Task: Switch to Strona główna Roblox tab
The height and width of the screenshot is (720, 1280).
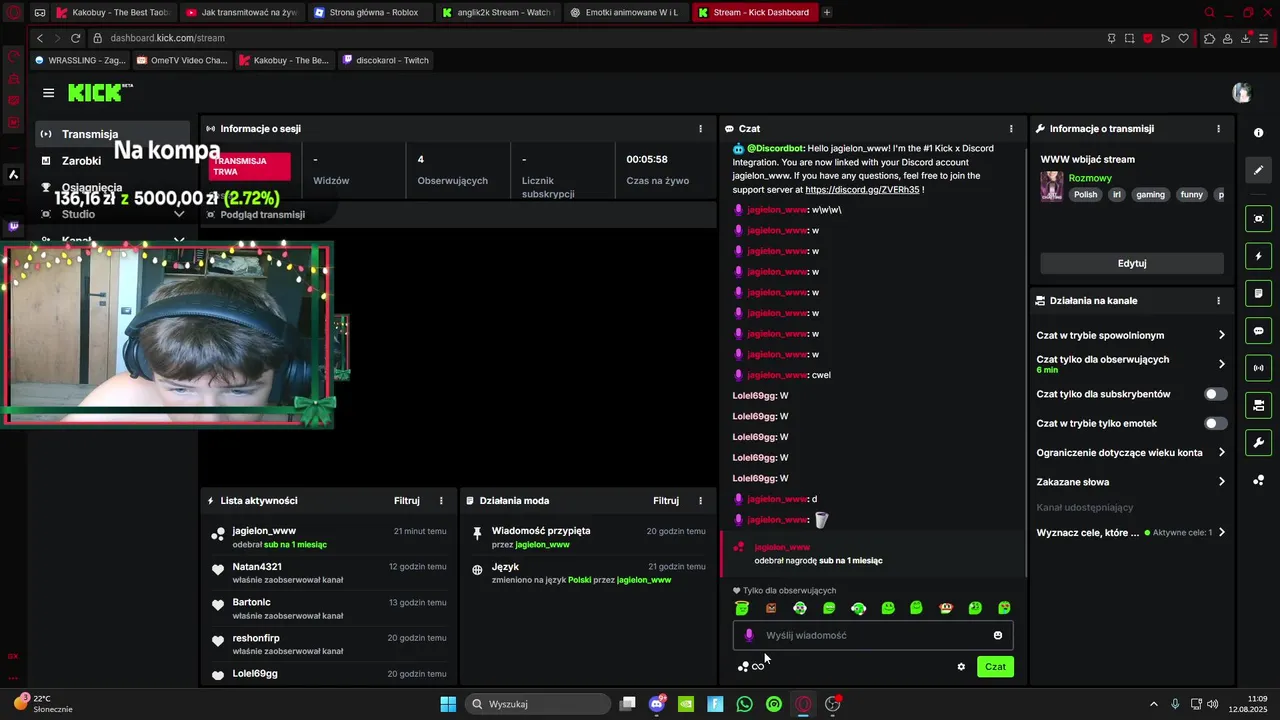Action: tap(368, 12)
